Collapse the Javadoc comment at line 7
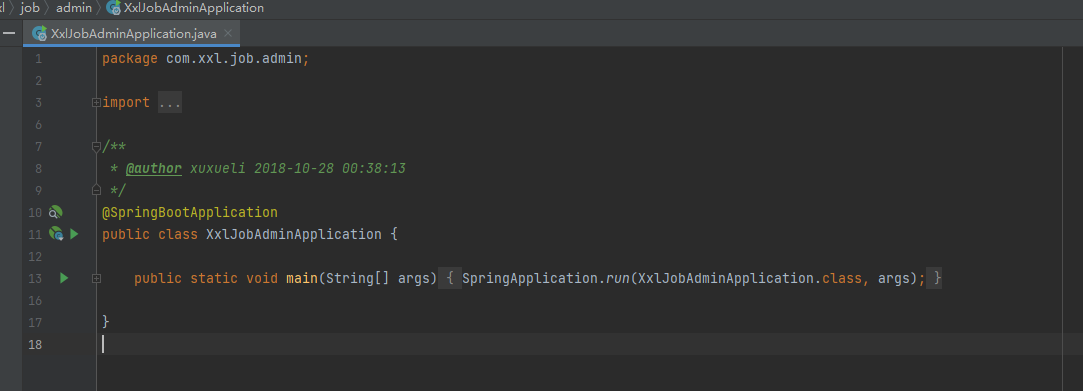Screen dimensions: 1083x391 point(96,146)
